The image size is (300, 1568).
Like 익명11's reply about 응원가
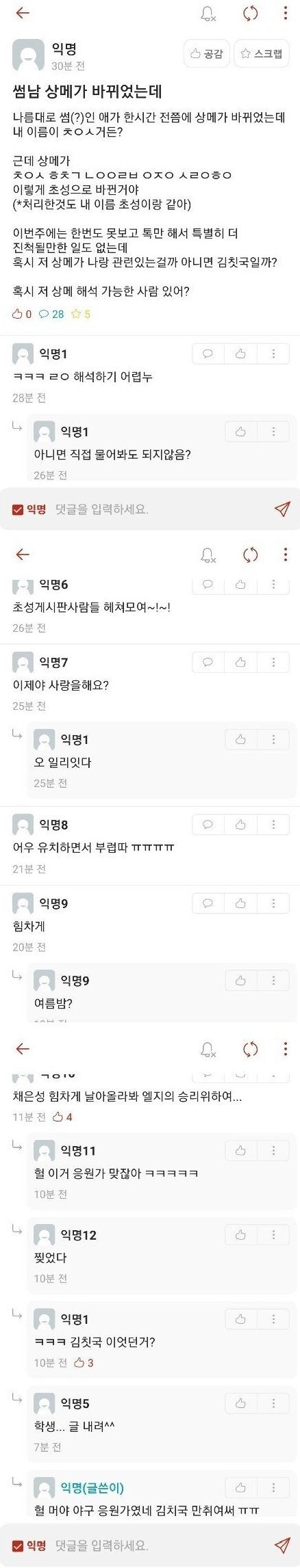pos(240,1151)
